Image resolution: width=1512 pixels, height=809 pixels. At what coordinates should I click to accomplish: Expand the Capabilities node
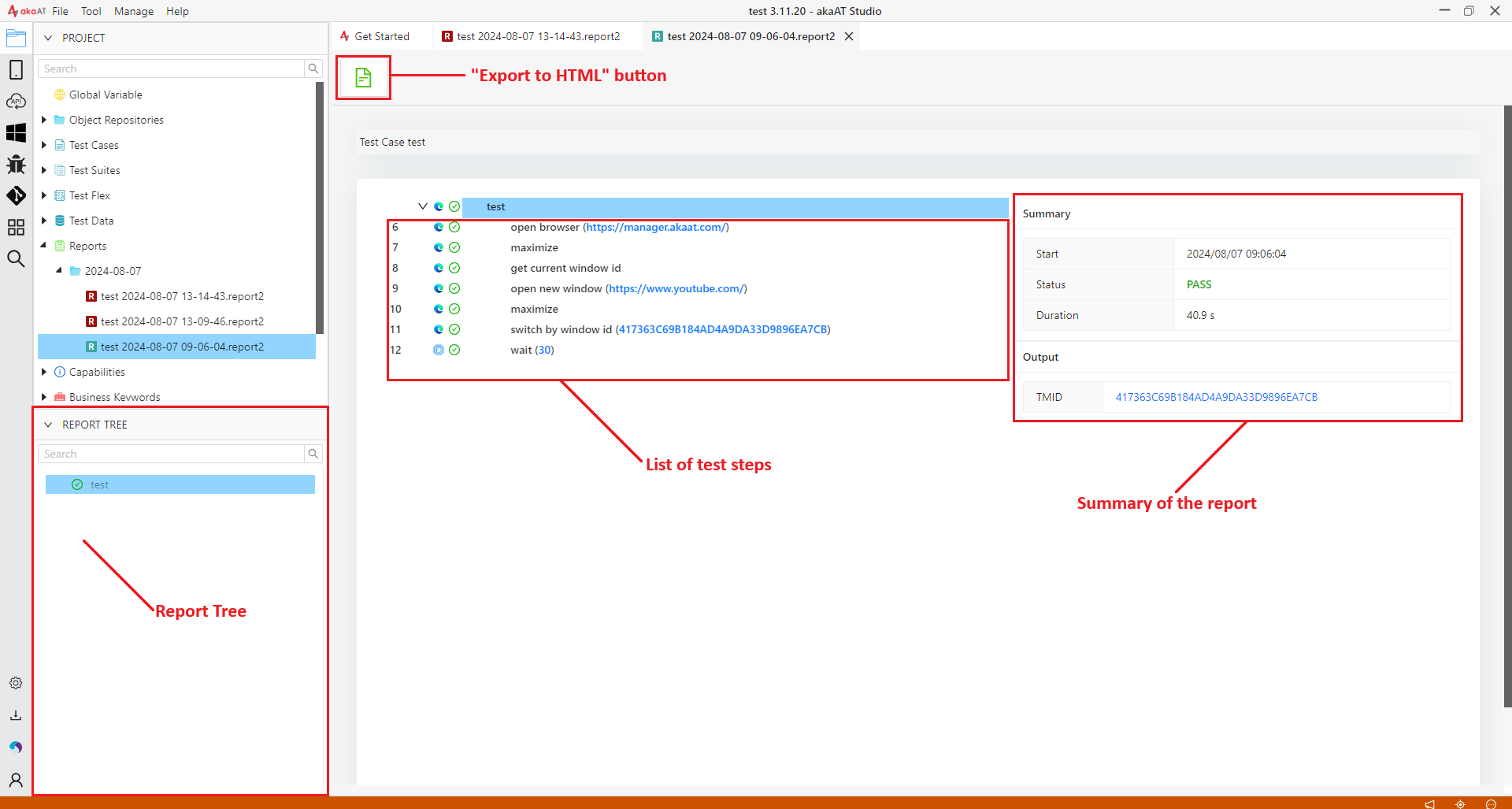pos(44,372)
